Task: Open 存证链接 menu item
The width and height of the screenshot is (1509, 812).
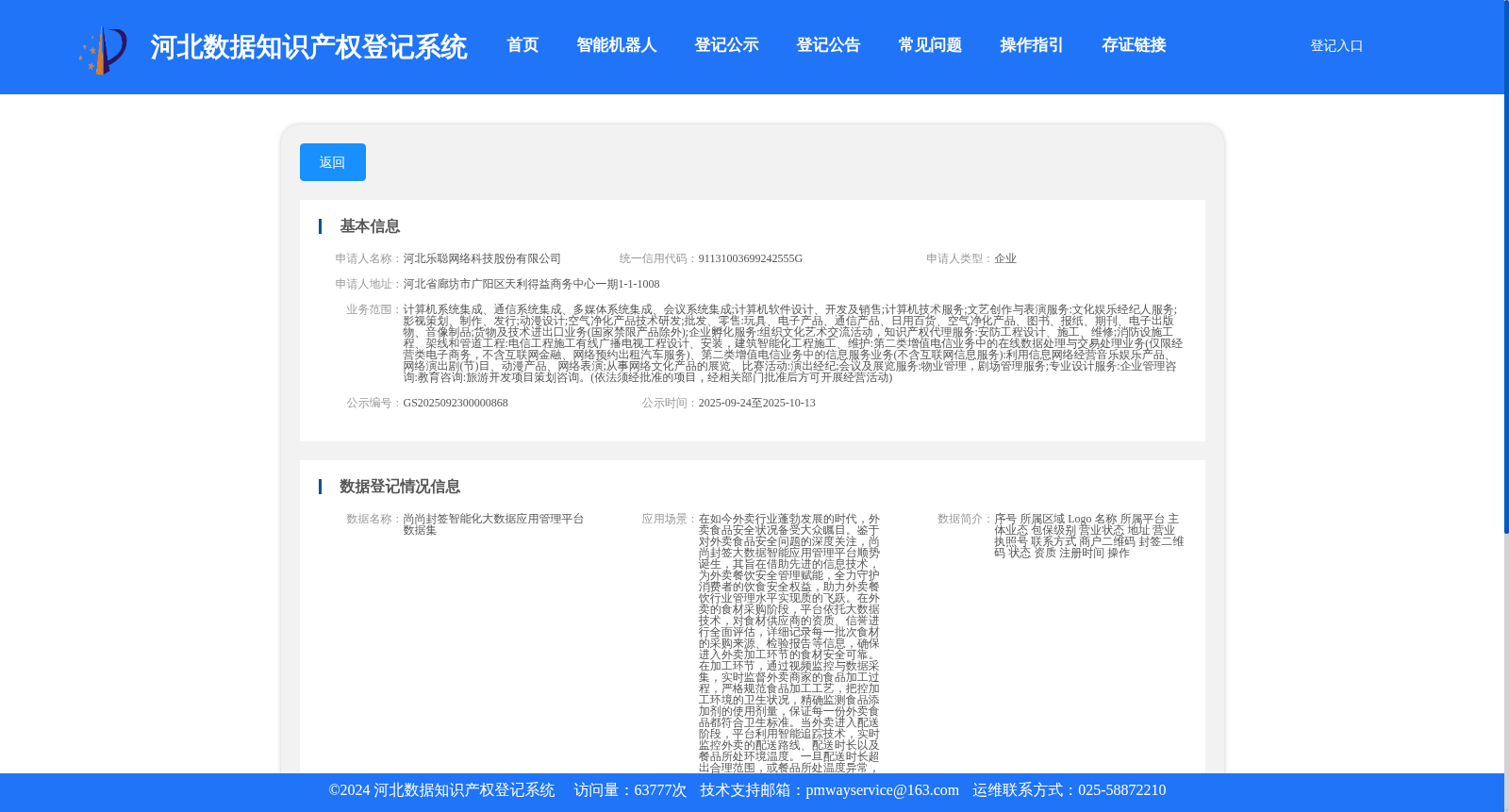Action: click(x=1134, y=45)
